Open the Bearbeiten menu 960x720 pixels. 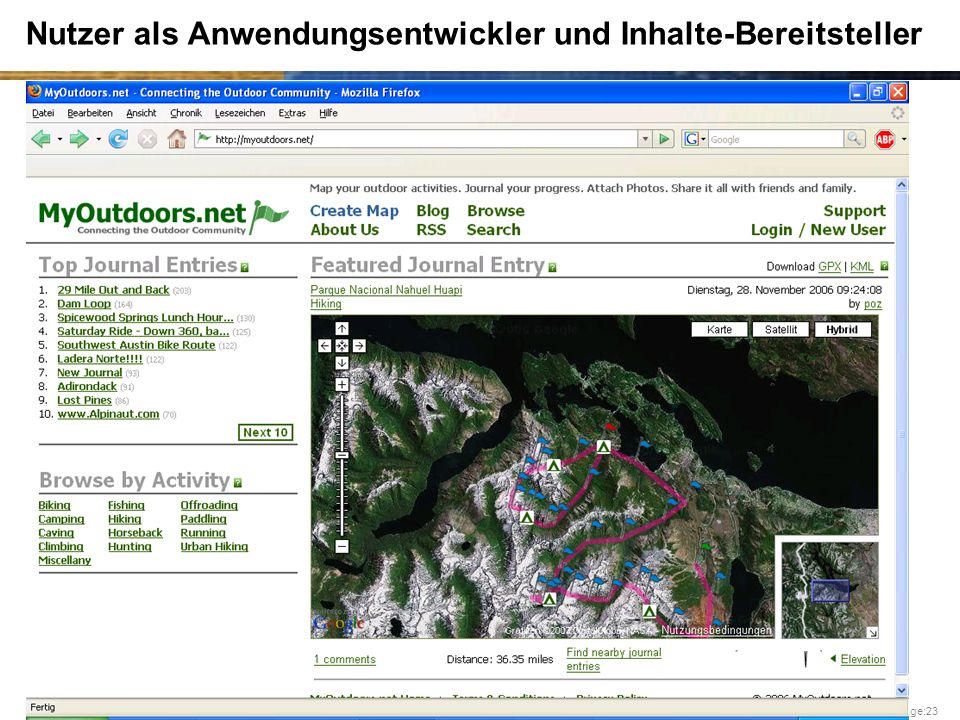(90, 113)
